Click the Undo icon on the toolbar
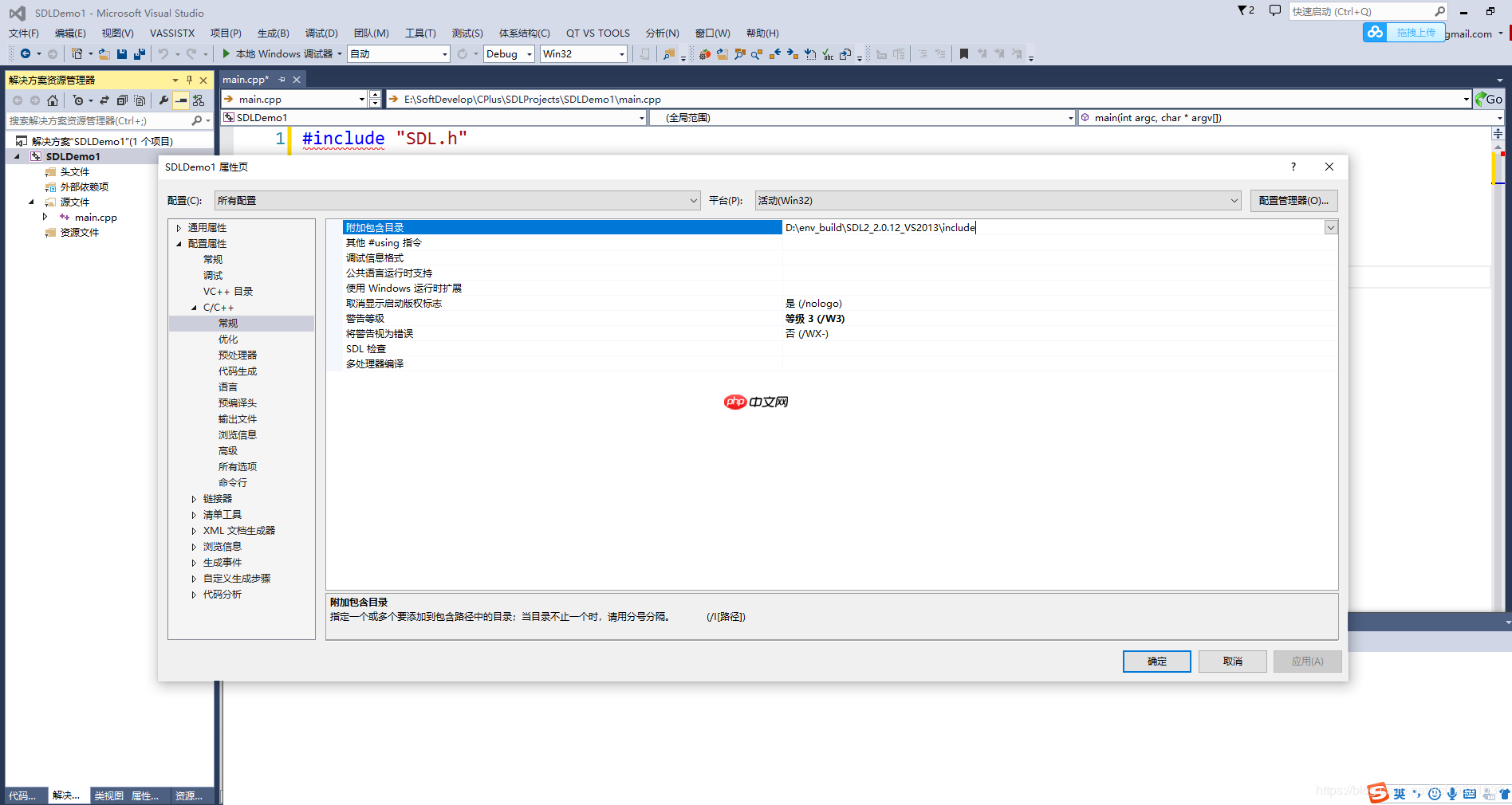This screenshot has width=1512, height=805. (x=163, y=53)
